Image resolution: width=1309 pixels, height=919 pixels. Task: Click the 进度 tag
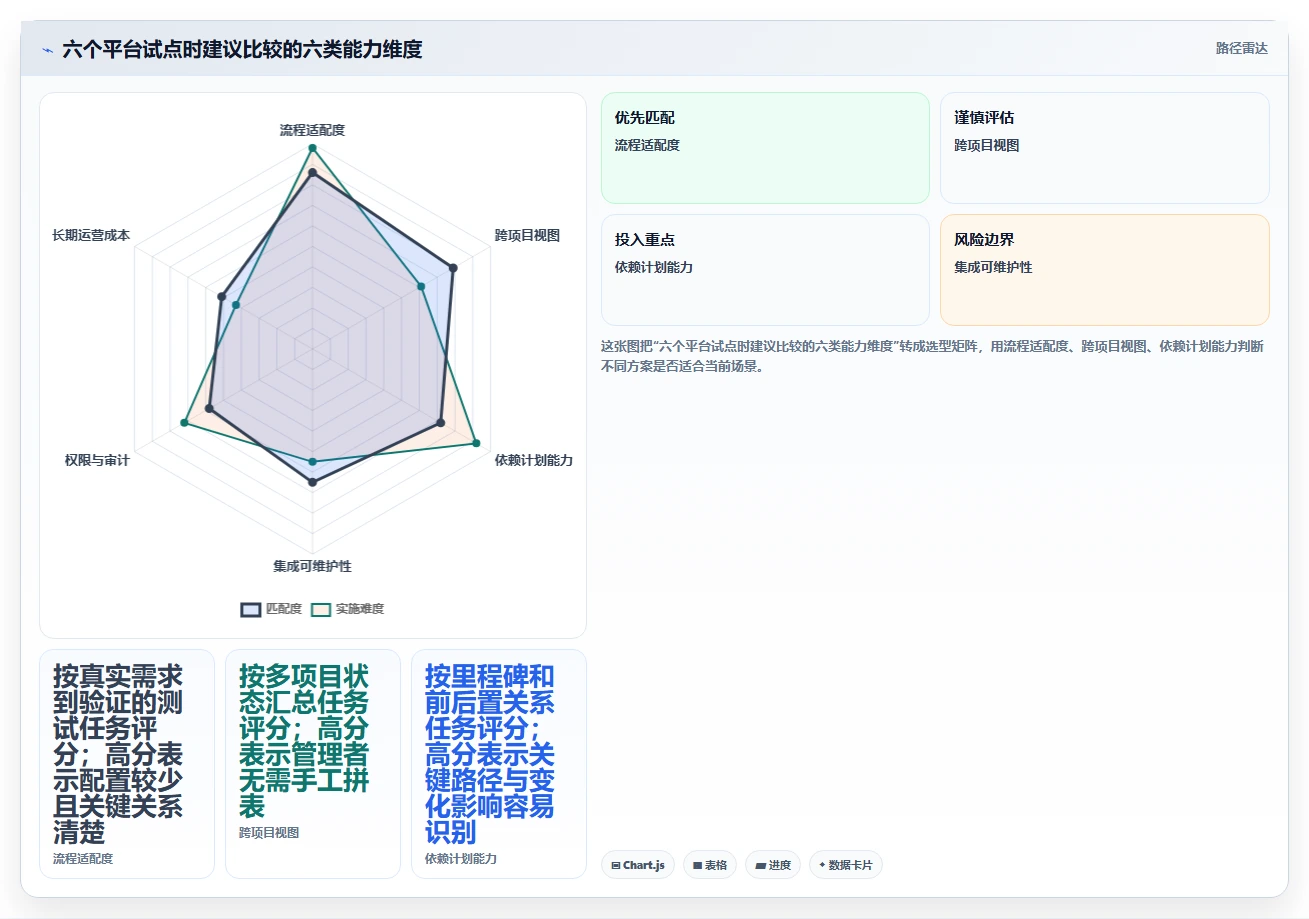[x=773, y=865]
